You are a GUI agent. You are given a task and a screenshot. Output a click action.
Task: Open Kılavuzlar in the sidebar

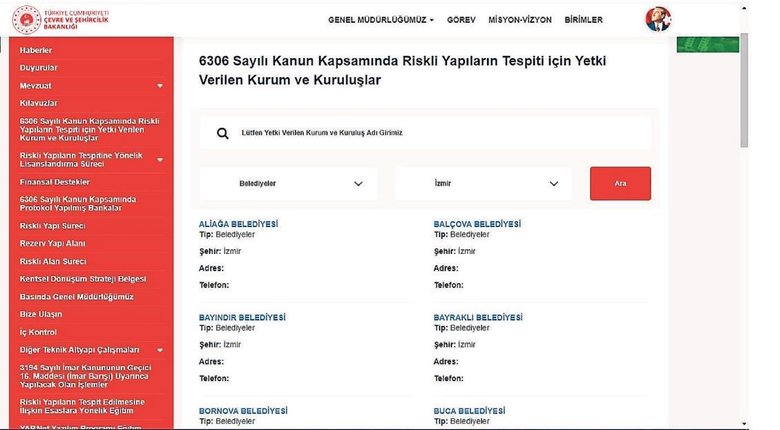pyautogui.click(x=39, y=103)
